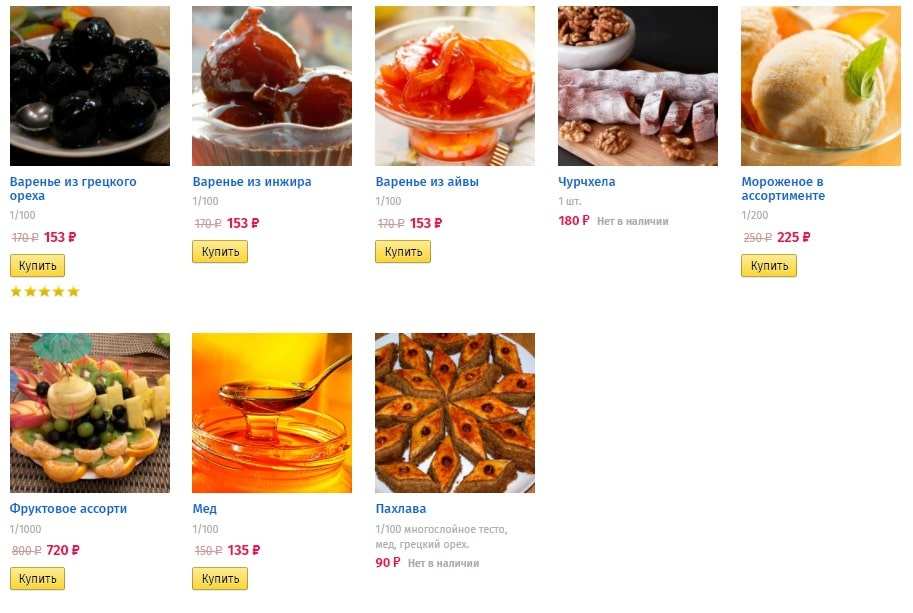Open the honey product photo
This screenshot has width=913, height=613.
[x=272, y=413]
